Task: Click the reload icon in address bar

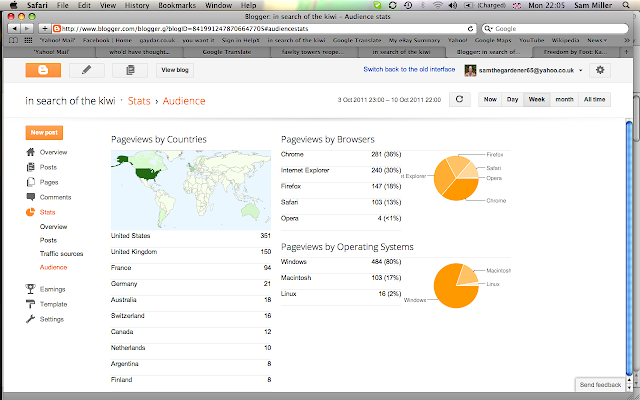Action: (x=470, y=29)
